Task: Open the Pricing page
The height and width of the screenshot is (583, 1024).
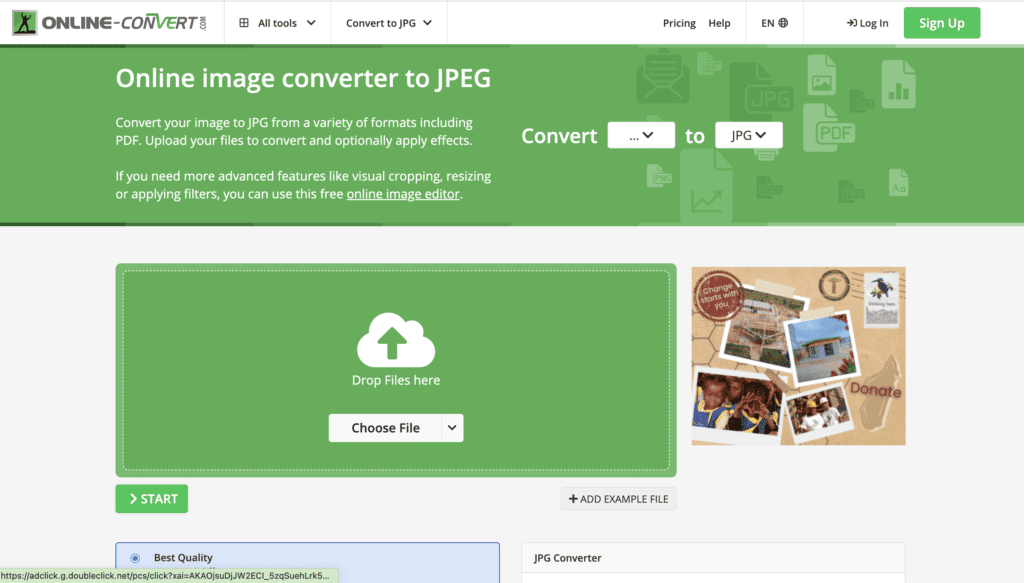Action: tap(679, 23)
